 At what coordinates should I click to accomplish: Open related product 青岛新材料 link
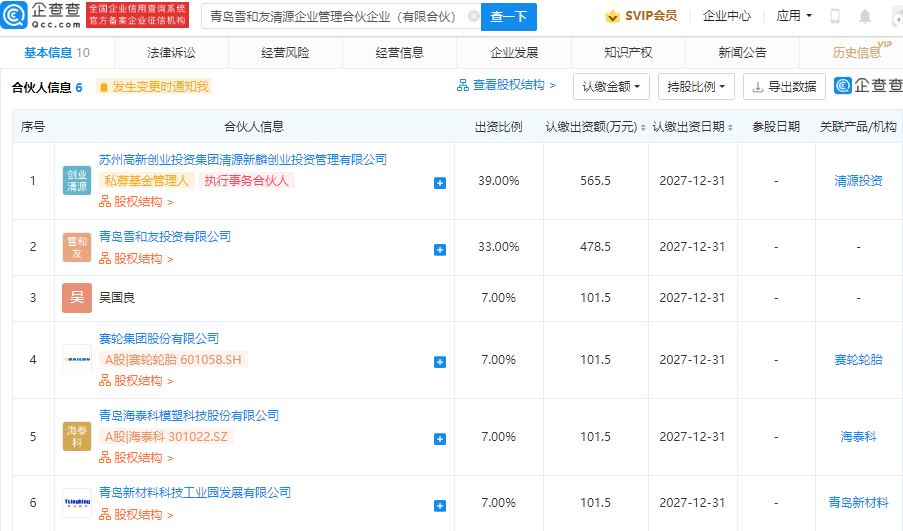(858, 503)
